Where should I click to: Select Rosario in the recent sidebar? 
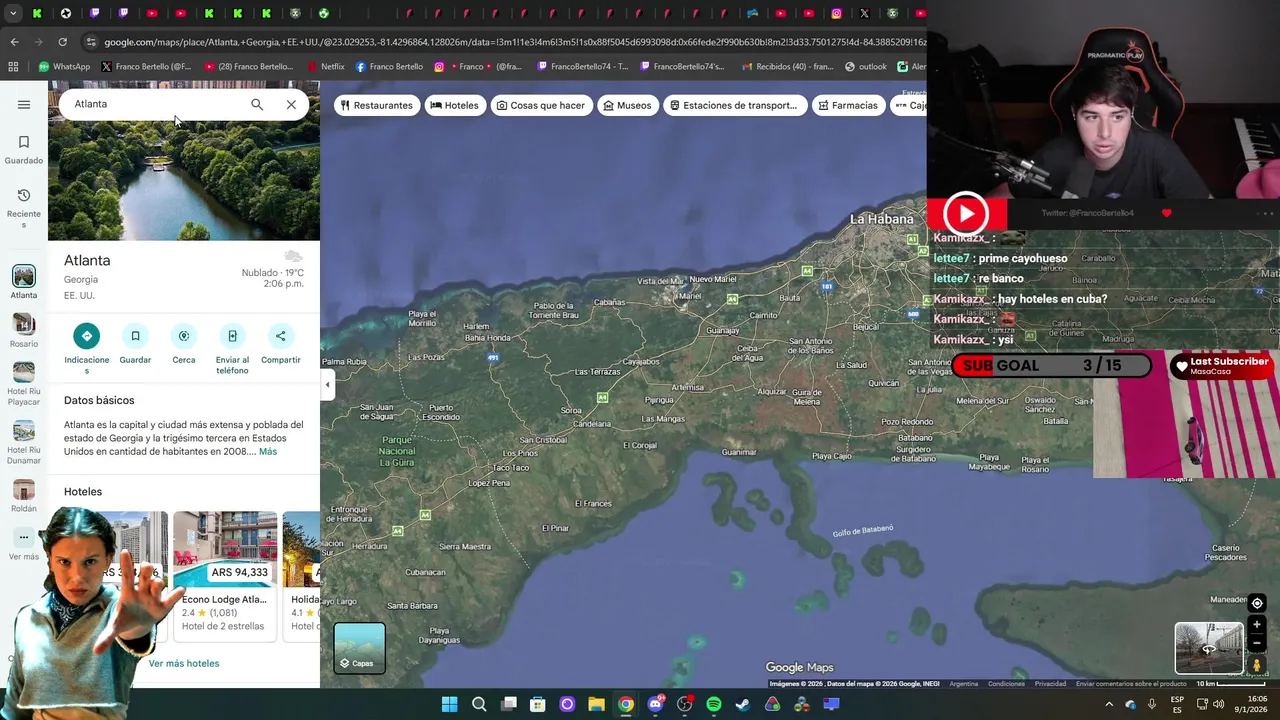coord(24,330)
